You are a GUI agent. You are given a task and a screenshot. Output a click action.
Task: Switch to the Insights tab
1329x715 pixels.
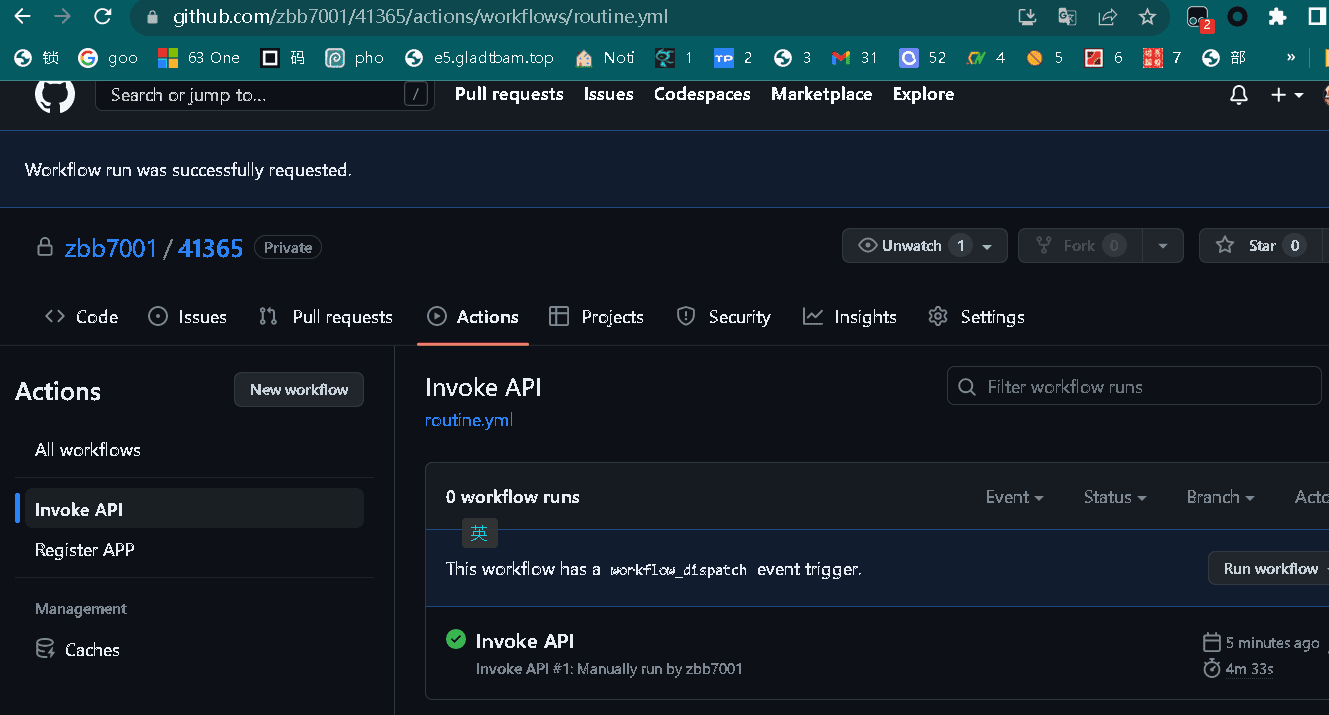(x=849, y=317)
